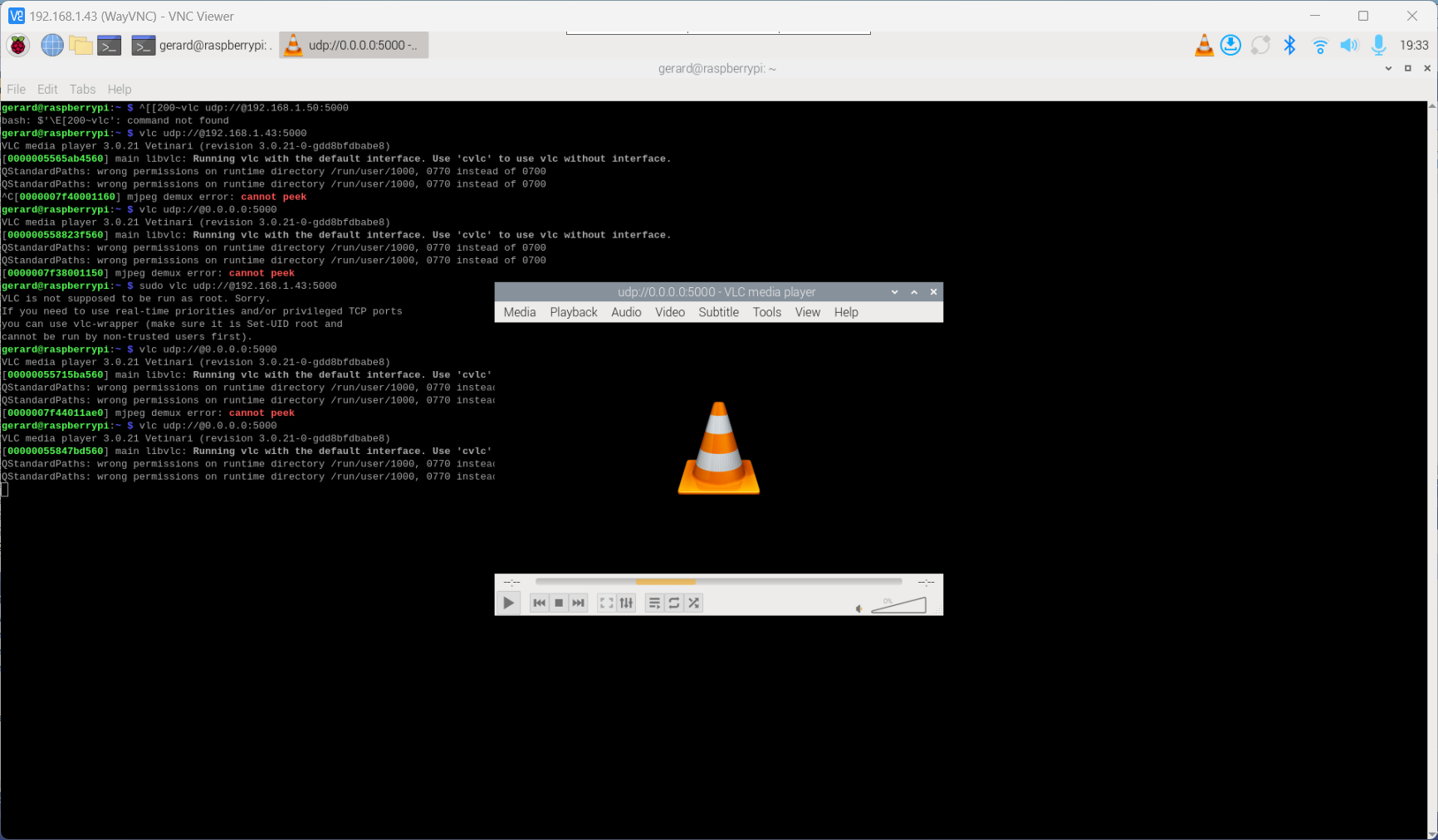Open the terminal Help menu
Screen dimensions: 1438x840
[120, 89]
